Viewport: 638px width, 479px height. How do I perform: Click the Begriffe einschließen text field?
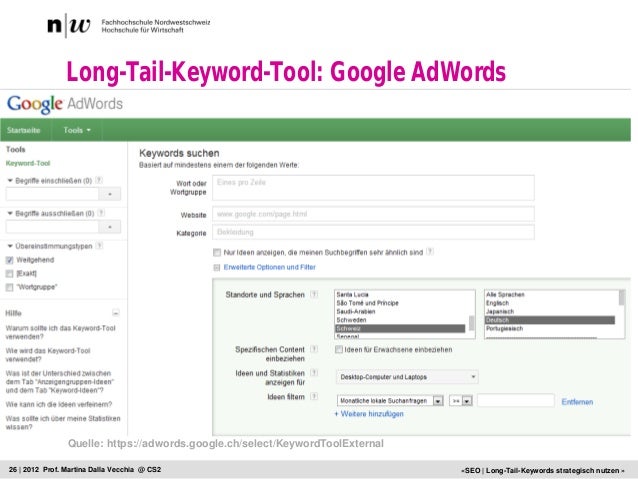52,194
